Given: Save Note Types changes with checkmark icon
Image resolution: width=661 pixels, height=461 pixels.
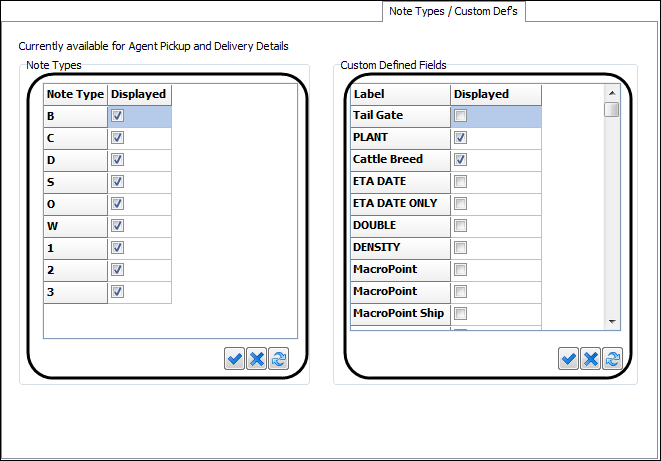Looking at the screenshot, I should tap(234, 359).
